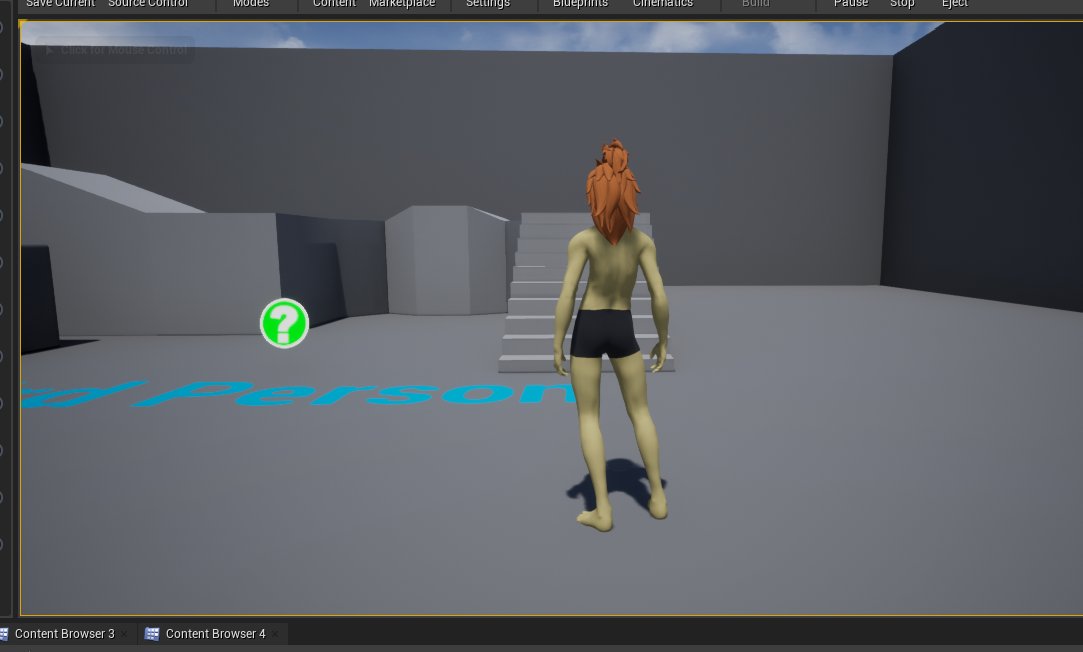The image size is (1083, 652).
Task: Click the "Click for Mouse Control" overlay
Action: [x=114, y=50]
